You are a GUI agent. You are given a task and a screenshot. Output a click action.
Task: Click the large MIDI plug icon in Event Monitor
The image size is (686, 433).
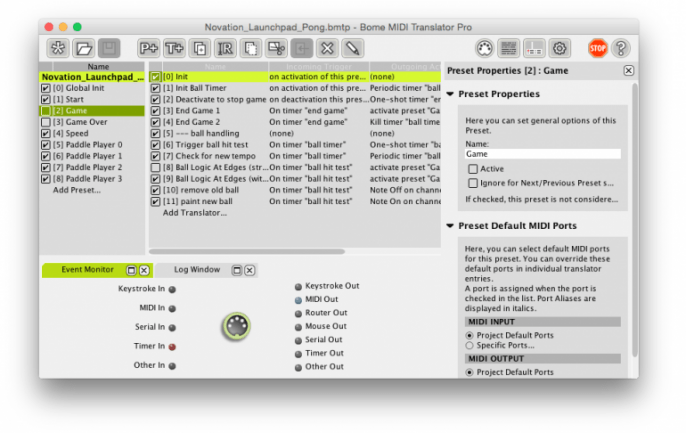tap(236, 326)
